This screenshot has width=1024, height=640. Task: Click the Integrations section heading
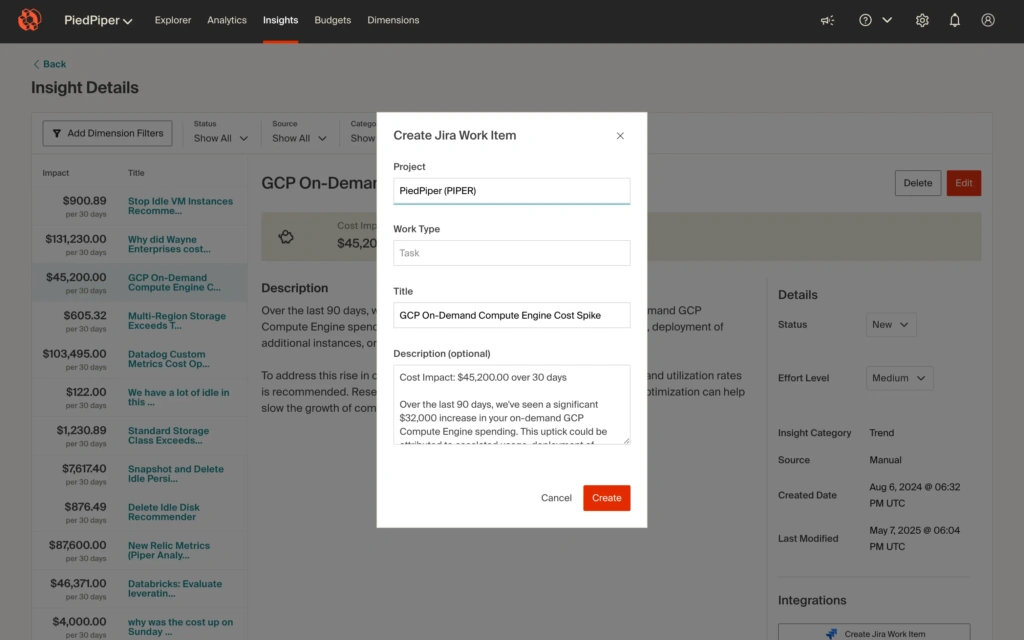pos(812,600)
